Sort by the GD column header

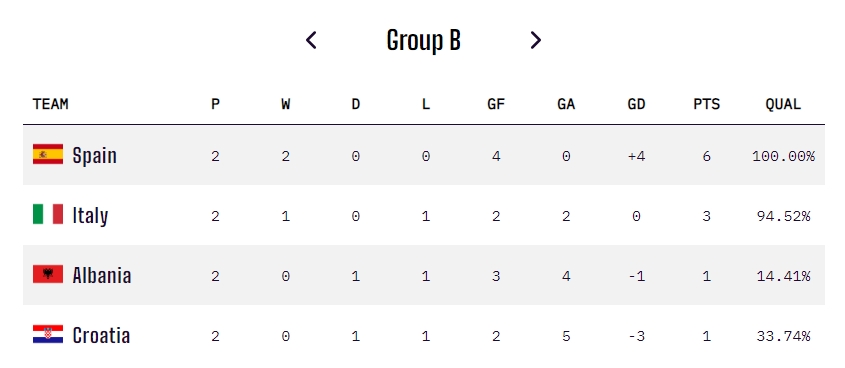tap(636, 104)
